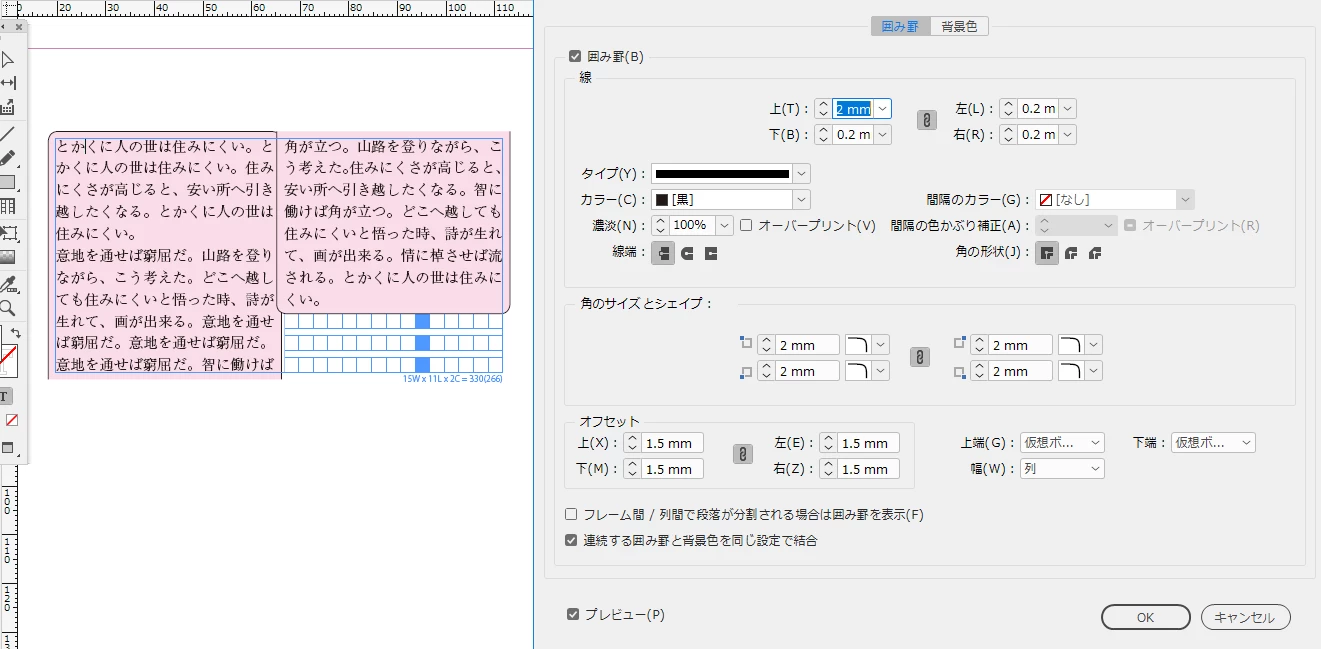1321x649 pixels.
Task: Toggle オーバープリント(V) checkbox
Action: coord(746,226)
